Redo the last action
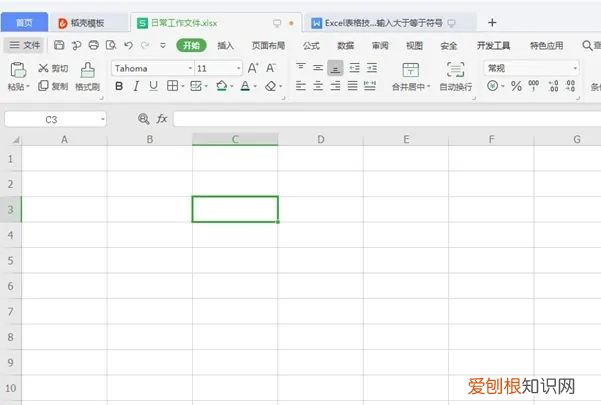Screen dimensions: 601x405 click(145, 45)
